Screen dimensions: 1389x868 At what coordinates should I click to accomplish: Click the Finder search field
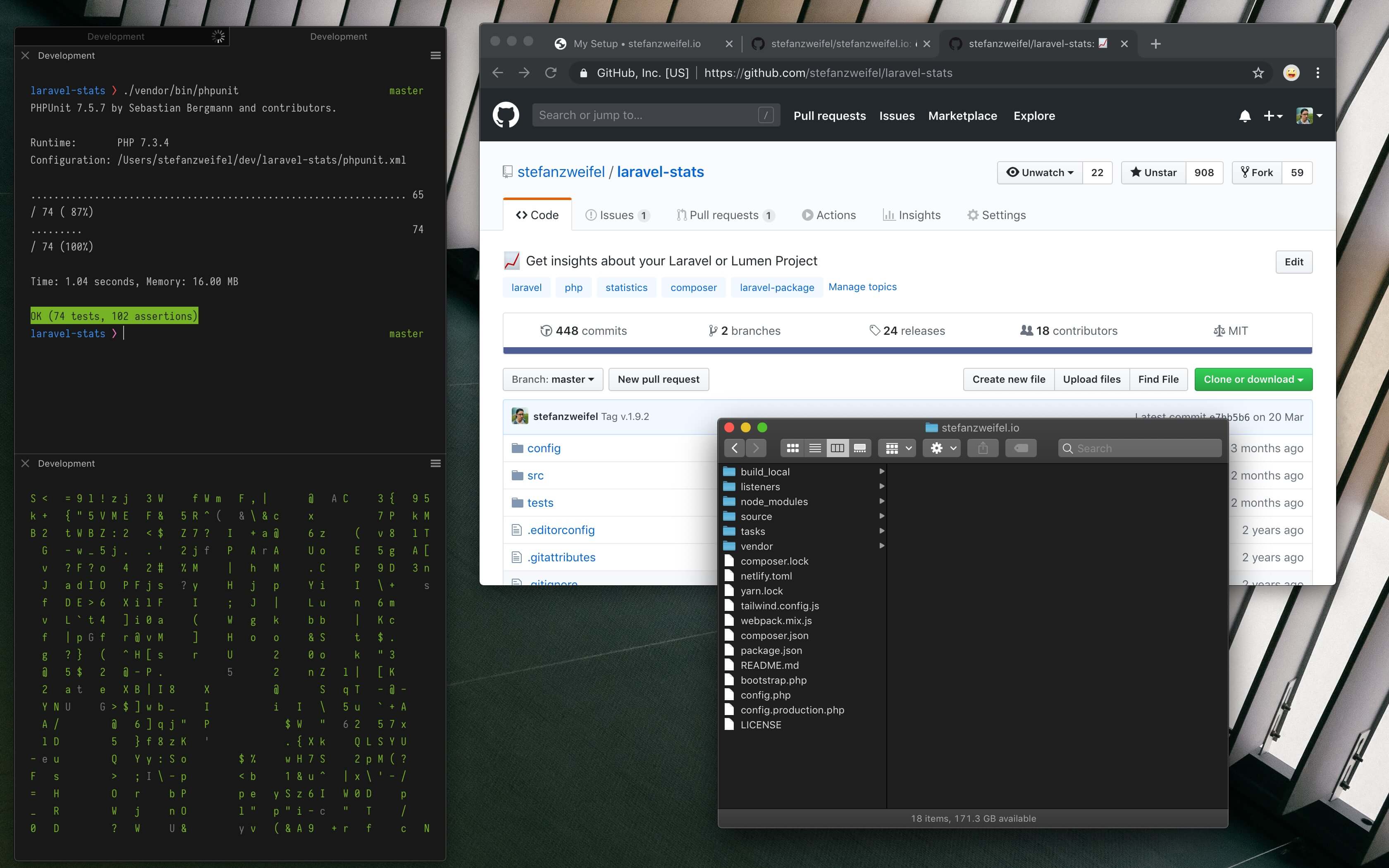(1140, 448)
